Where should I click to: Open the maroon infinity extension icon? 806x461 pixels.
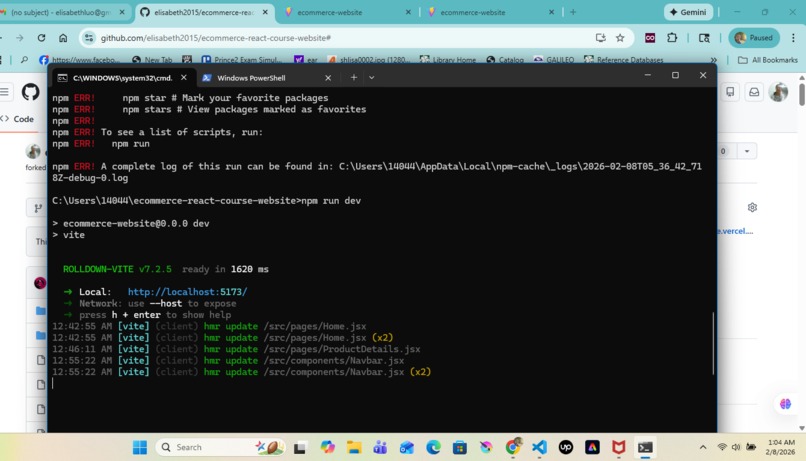point(650,38)
